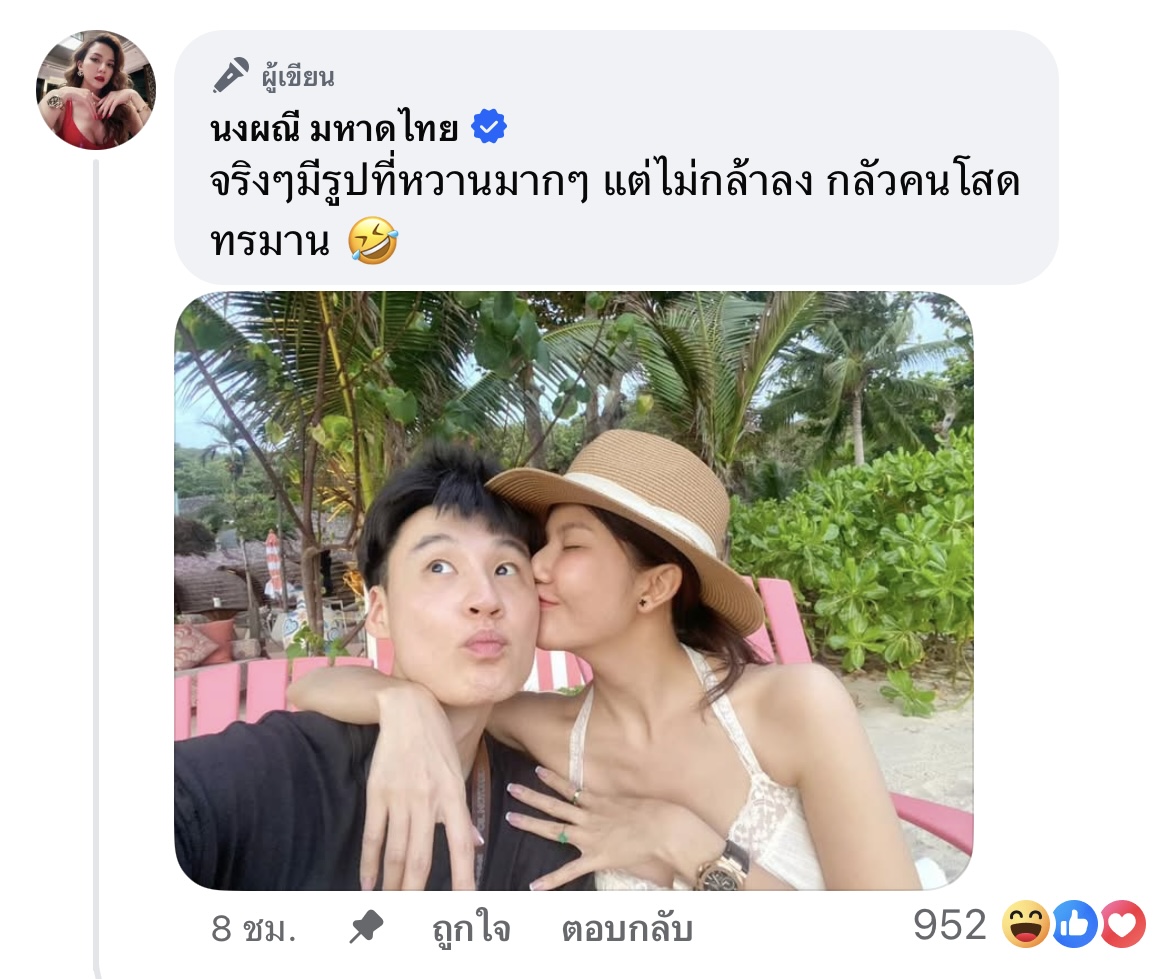Like the comment via ถูกใจ
This screenshot has width=1170, height=979.
472,930
